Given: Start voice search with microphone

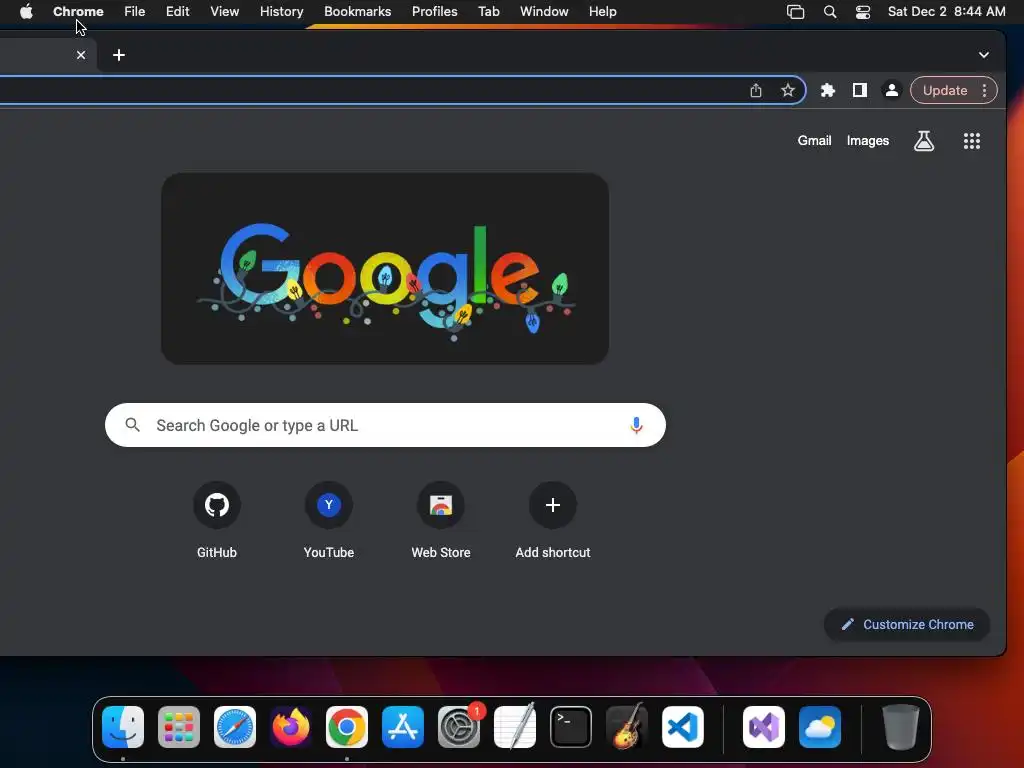Looking at the screenshot, I should pyautogui.click(x=636, y=425).
